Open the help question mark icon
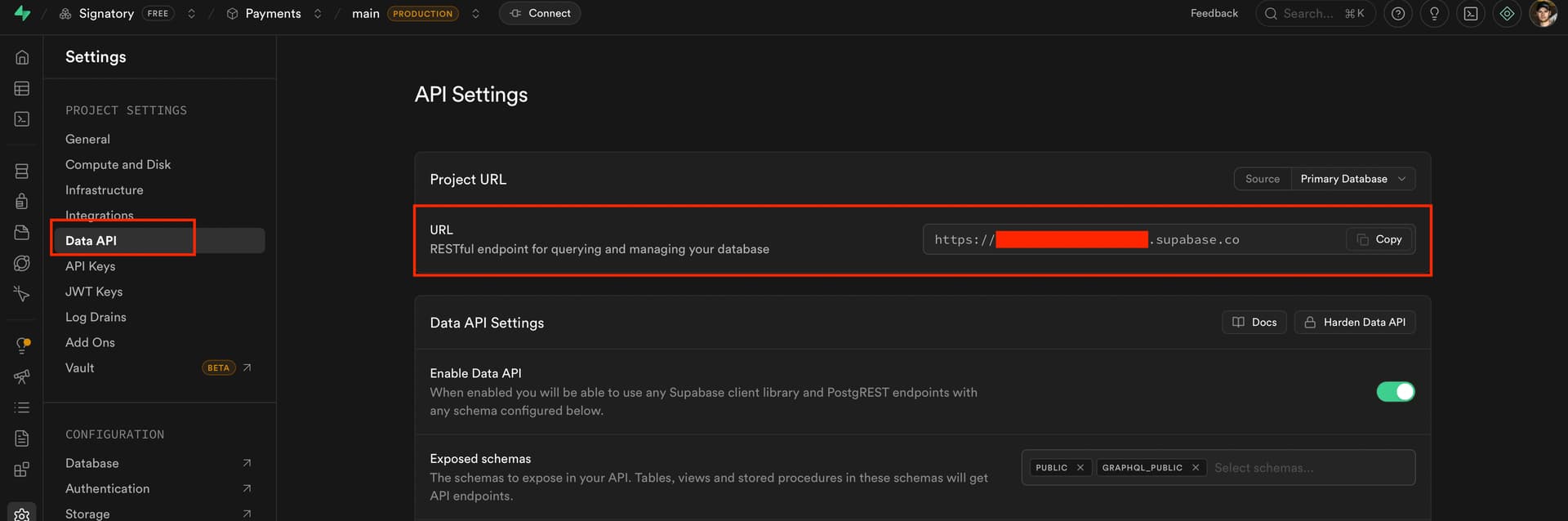Screen dimensions: 1568x521 tap(1398, 14)
